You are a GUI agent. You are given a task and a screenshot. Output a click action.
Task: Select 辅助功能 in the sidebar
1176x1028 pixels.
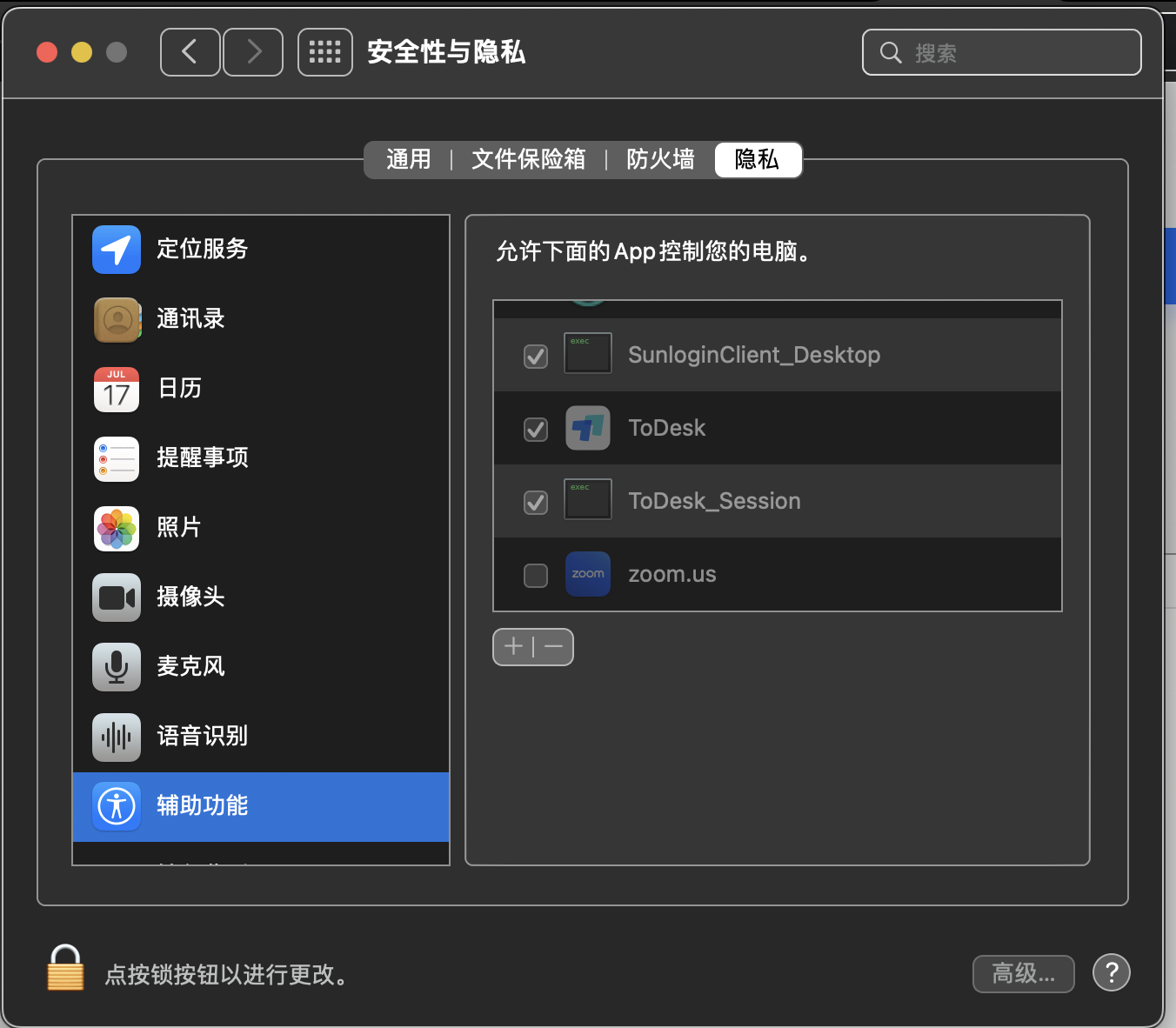click(x=261, y=806)
